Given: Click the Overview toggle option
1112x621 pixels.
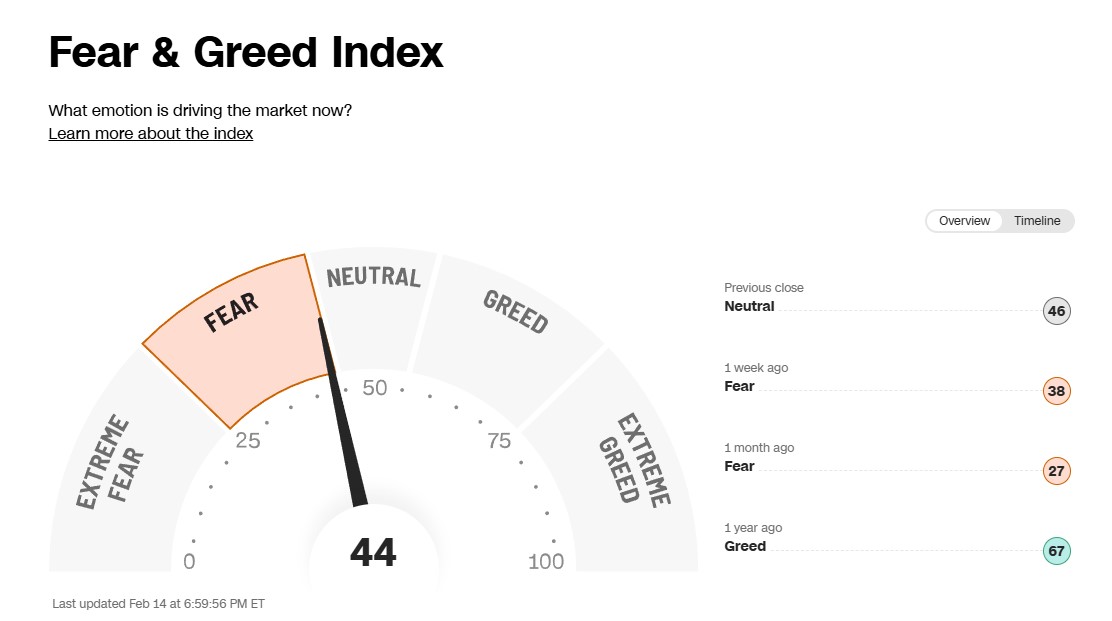Looking at the screenshot, I should pyautogui.click(x=964, y=221).
